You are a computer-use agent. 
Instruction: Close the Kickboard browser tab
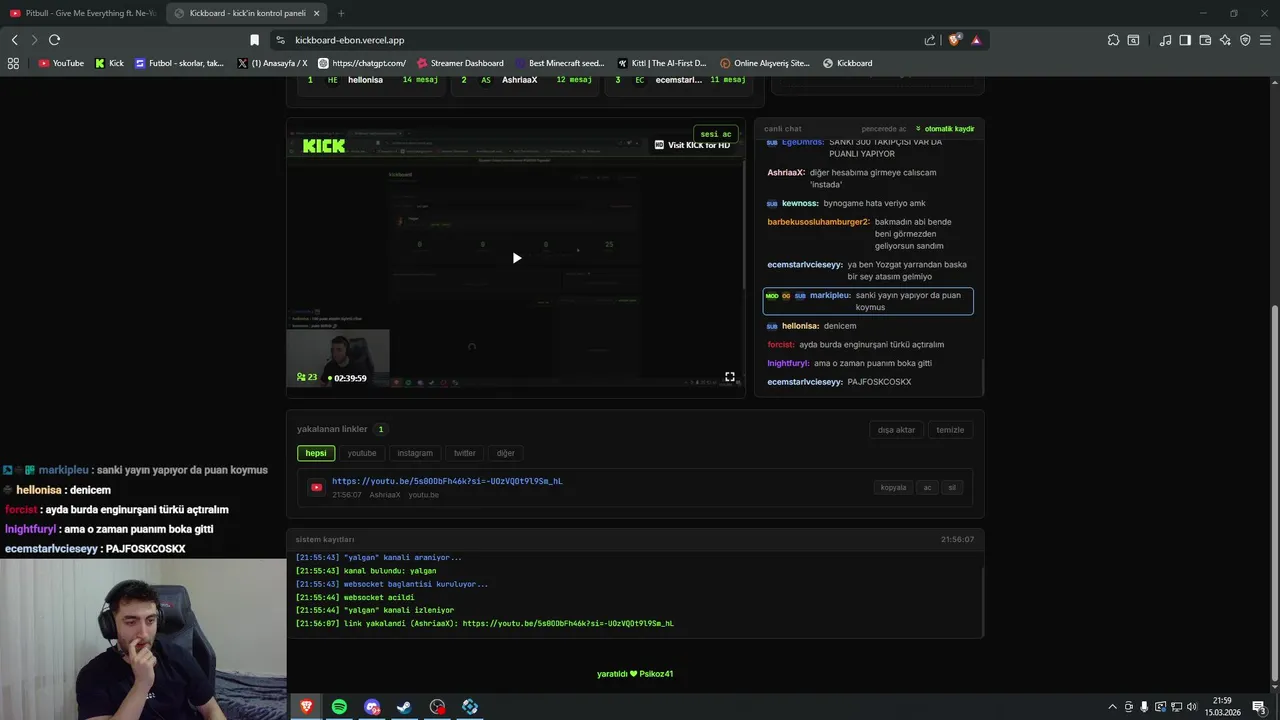coord(316,13)
